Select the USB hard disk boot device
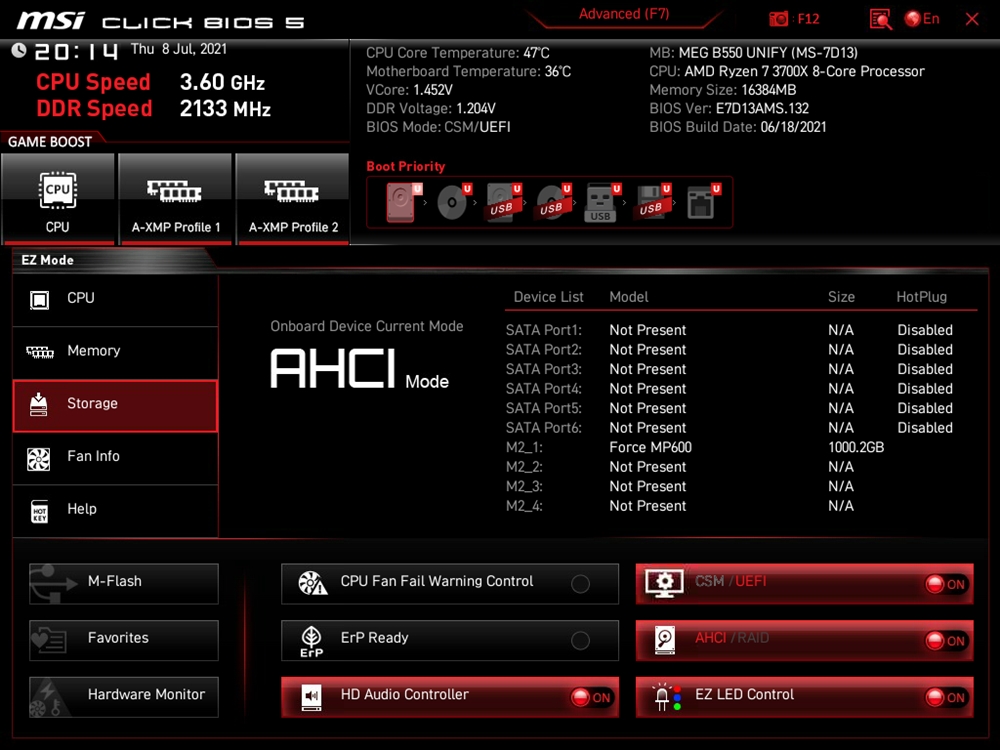Image resolution: width=1000 pixels, height=750 pixels. (503, 202)
